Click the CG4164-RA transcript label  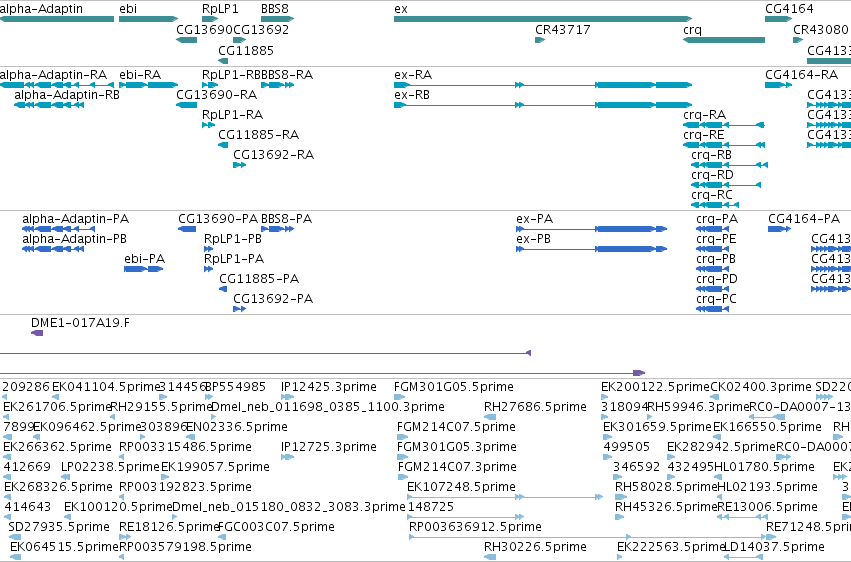point(802,75)
